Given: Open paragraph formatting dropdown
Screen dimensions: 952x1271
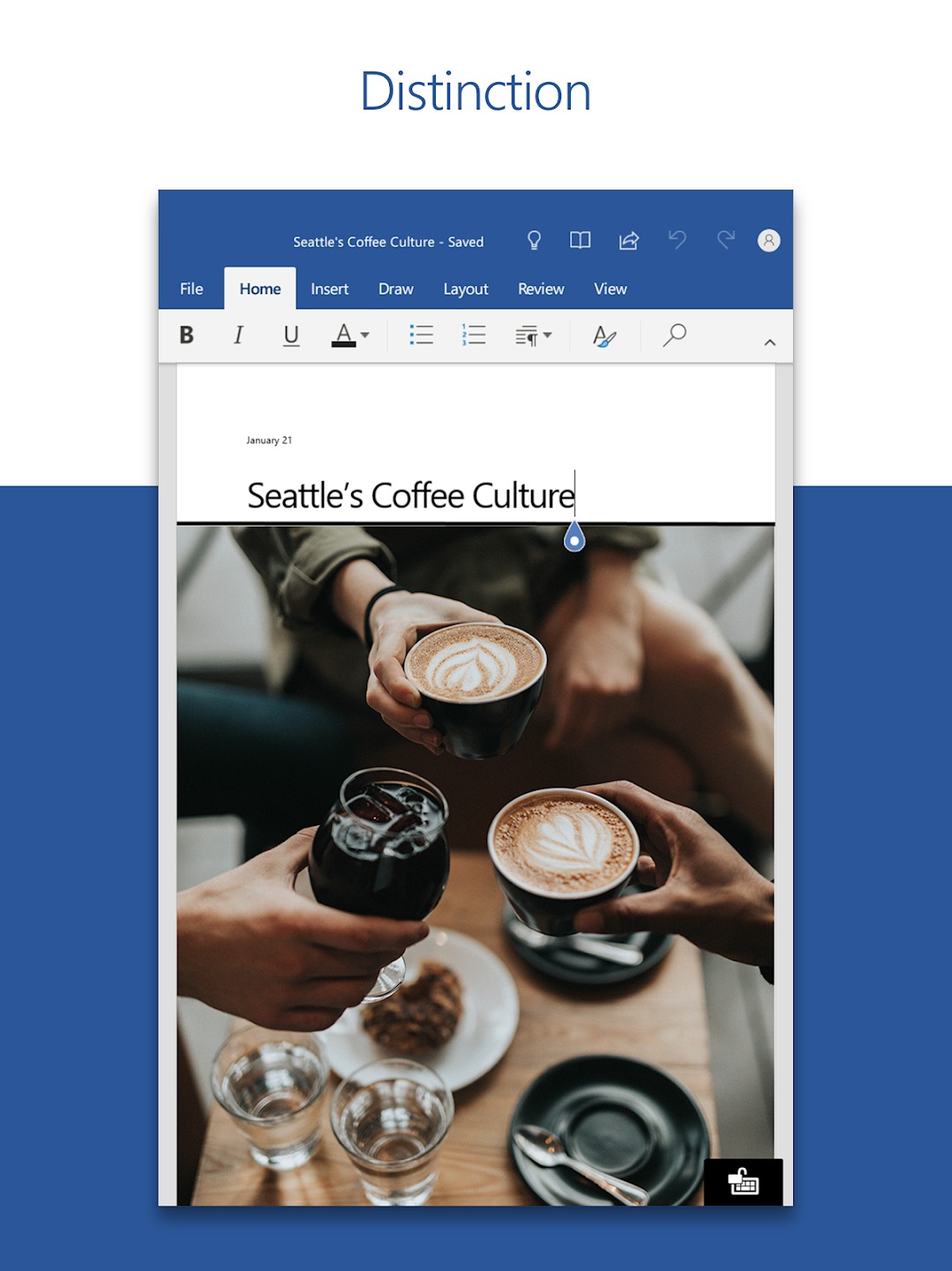Looking at the screenshot, I should pos(534,335).
